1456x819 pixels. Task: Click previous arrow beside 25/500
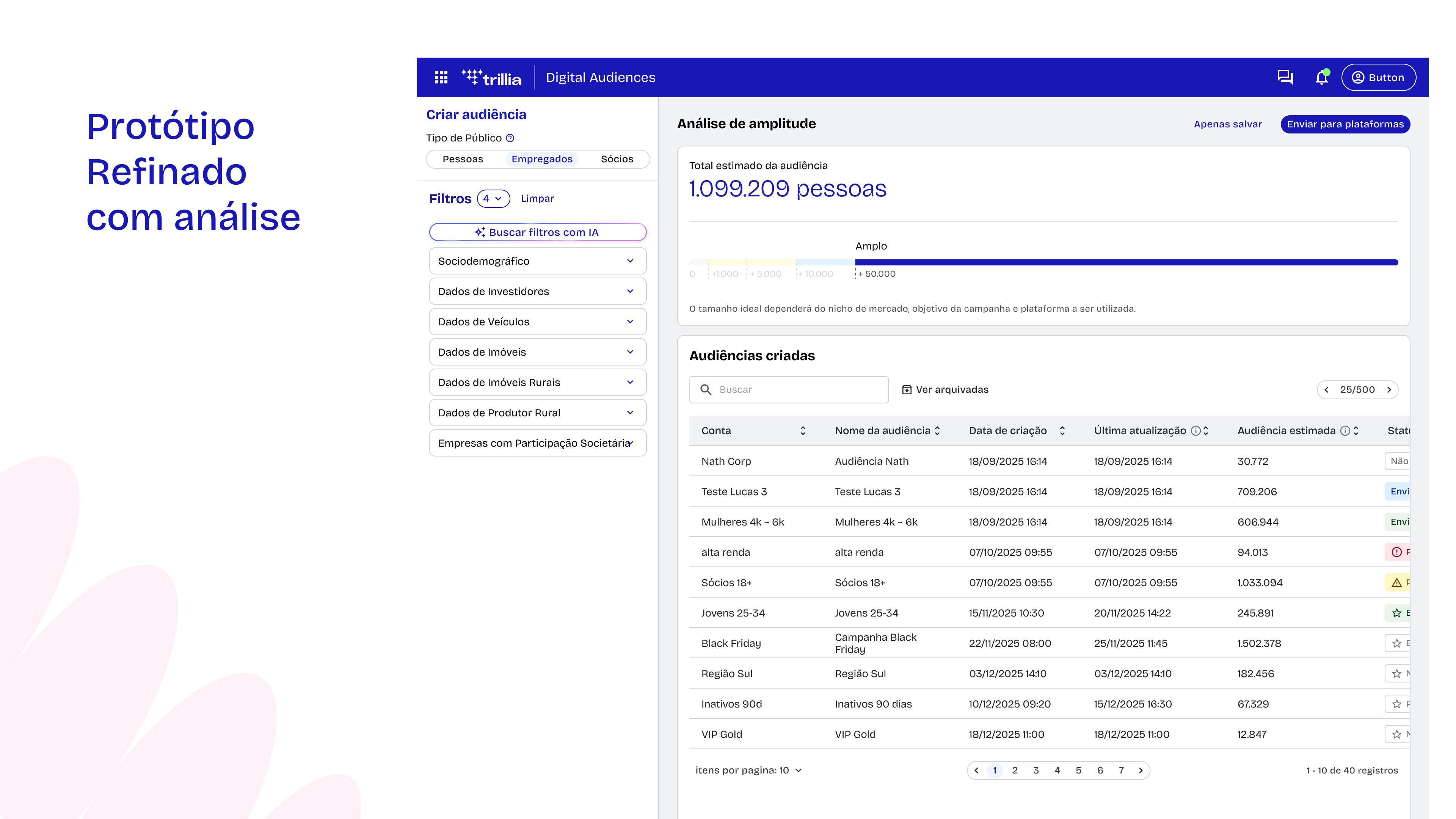(1326, 390)
